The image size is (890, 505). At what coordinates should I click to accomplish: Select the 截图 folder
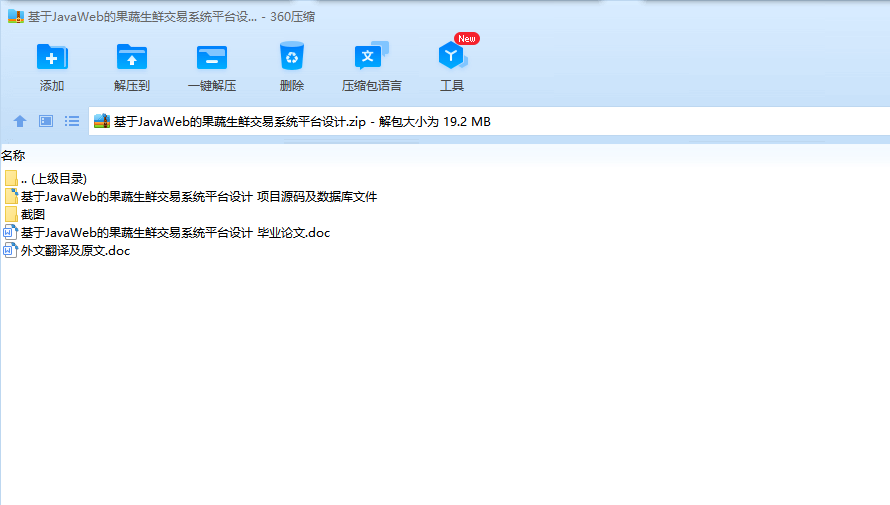(24, 214)
